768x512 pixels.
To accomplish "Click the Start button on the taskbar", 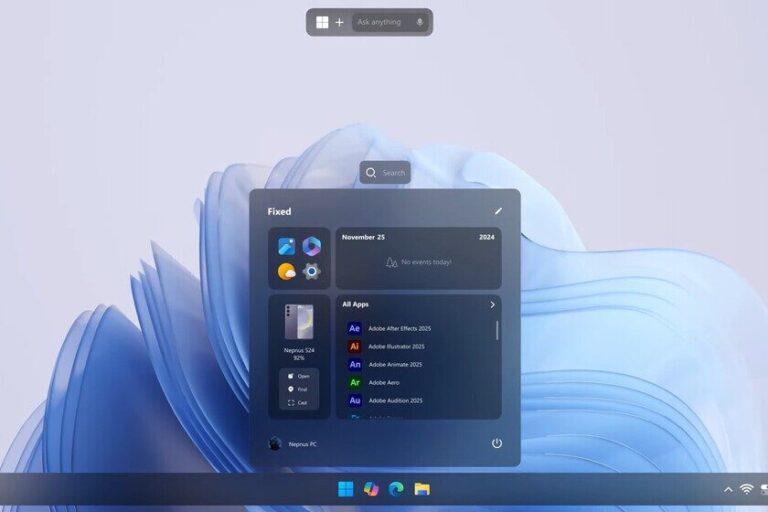I will pos(346,488).
